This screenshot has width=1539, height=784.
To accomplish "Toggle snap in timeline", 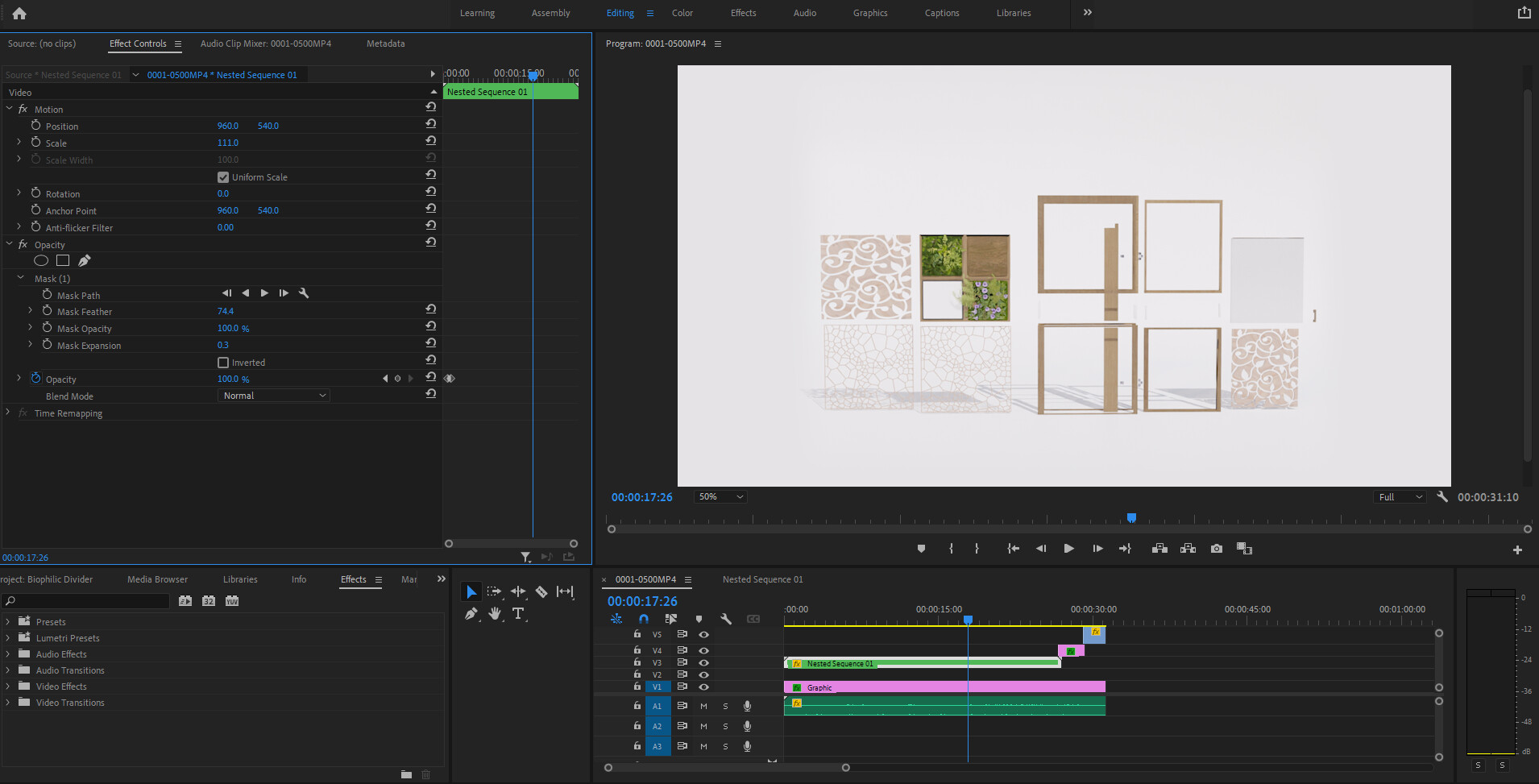I will (643, 619).
